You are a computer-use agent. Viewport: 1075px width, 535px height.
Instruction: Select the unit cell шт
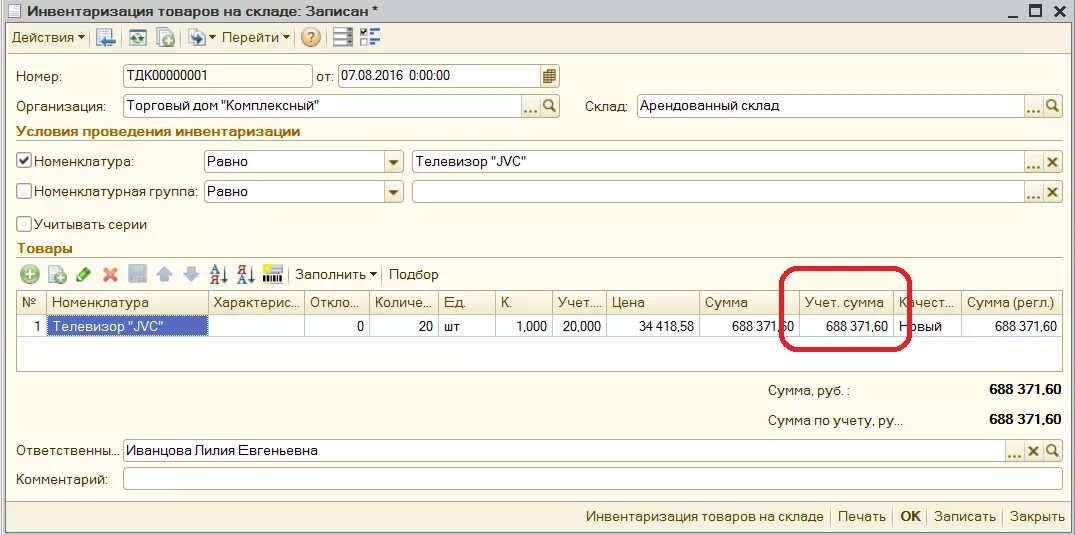coord(467,326)
